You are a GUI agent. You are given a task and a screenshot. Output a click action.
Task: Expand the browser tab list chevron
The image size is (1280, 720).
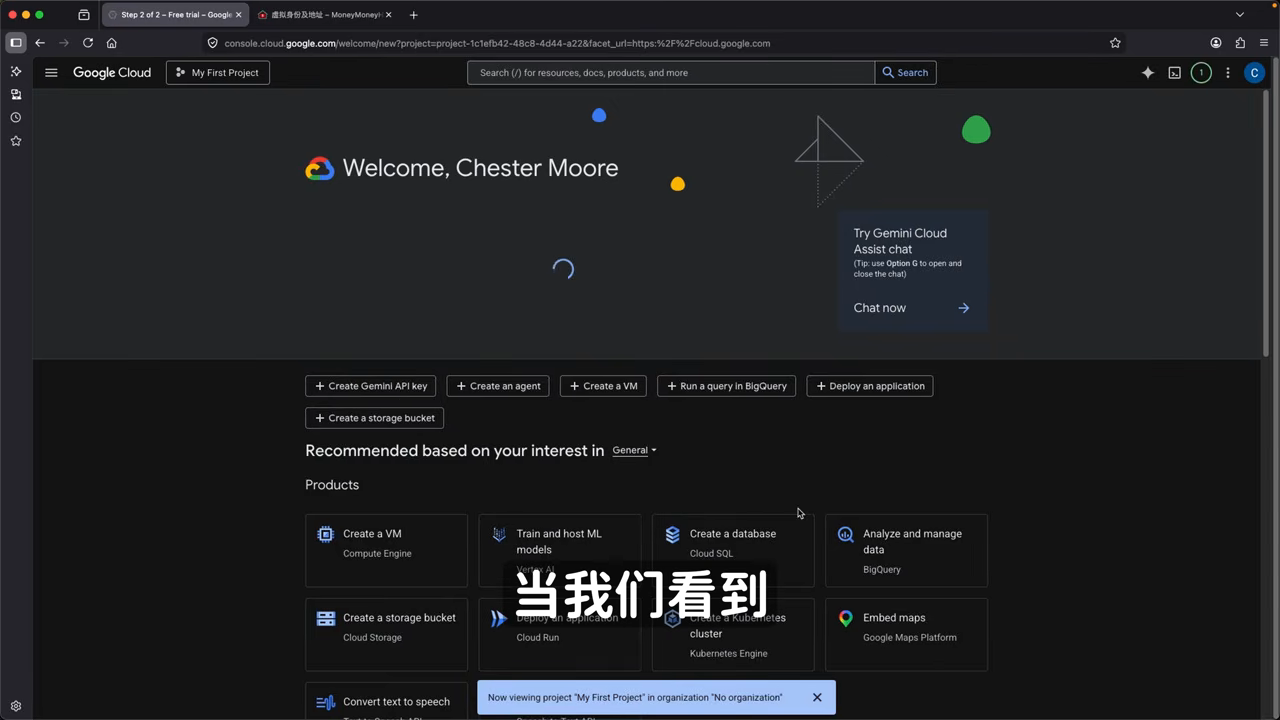[x=1240, y=15]
